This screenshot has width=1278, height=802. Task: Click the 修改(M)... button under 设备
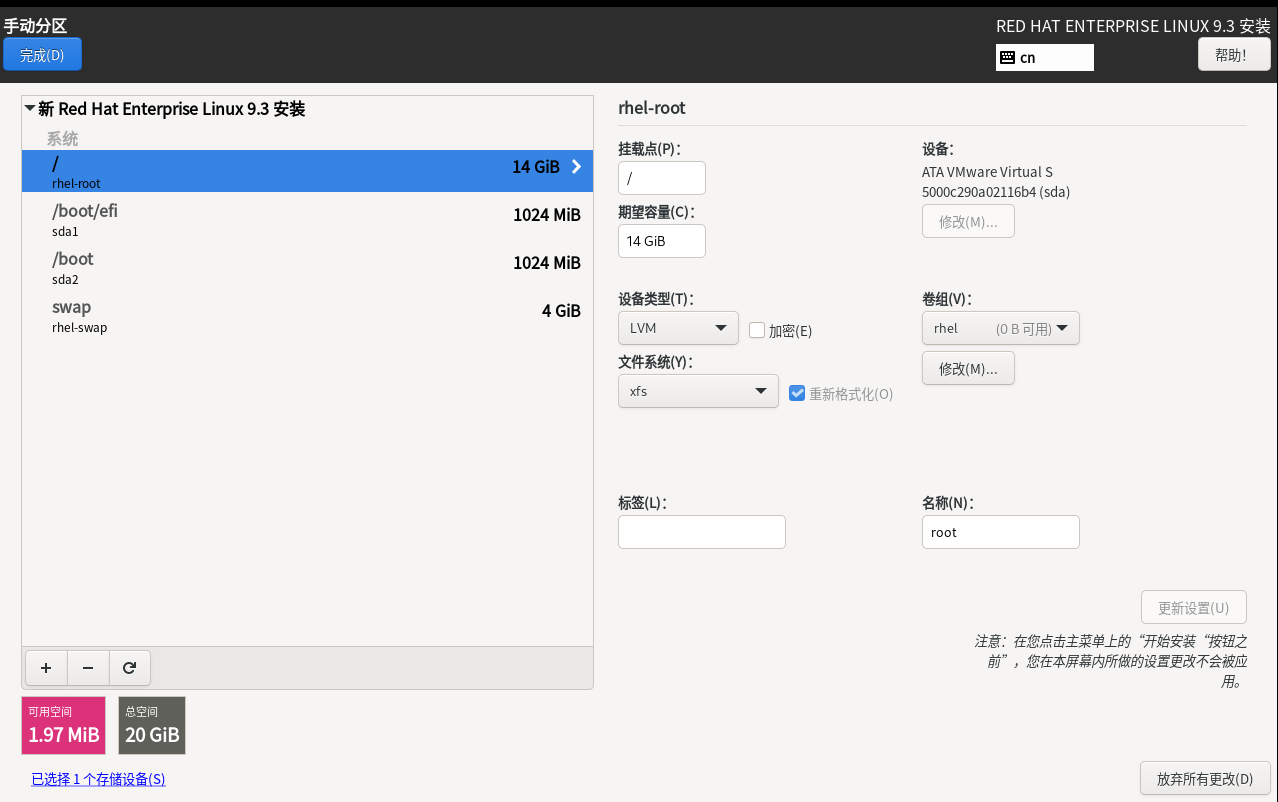(x=968, y=221)
